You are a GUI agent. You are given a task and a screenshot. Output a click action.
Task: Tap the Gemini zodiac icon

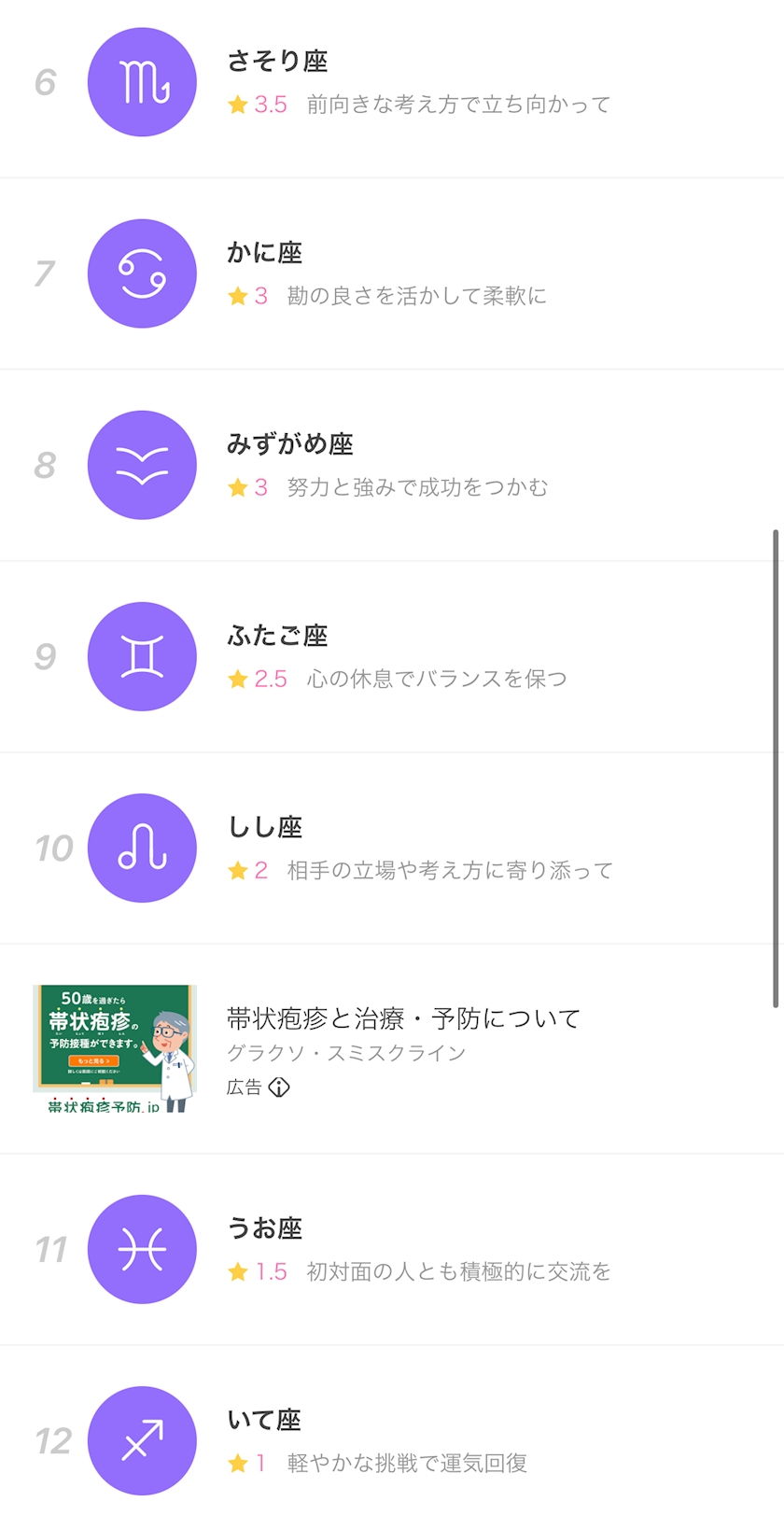tap(142, 656)
